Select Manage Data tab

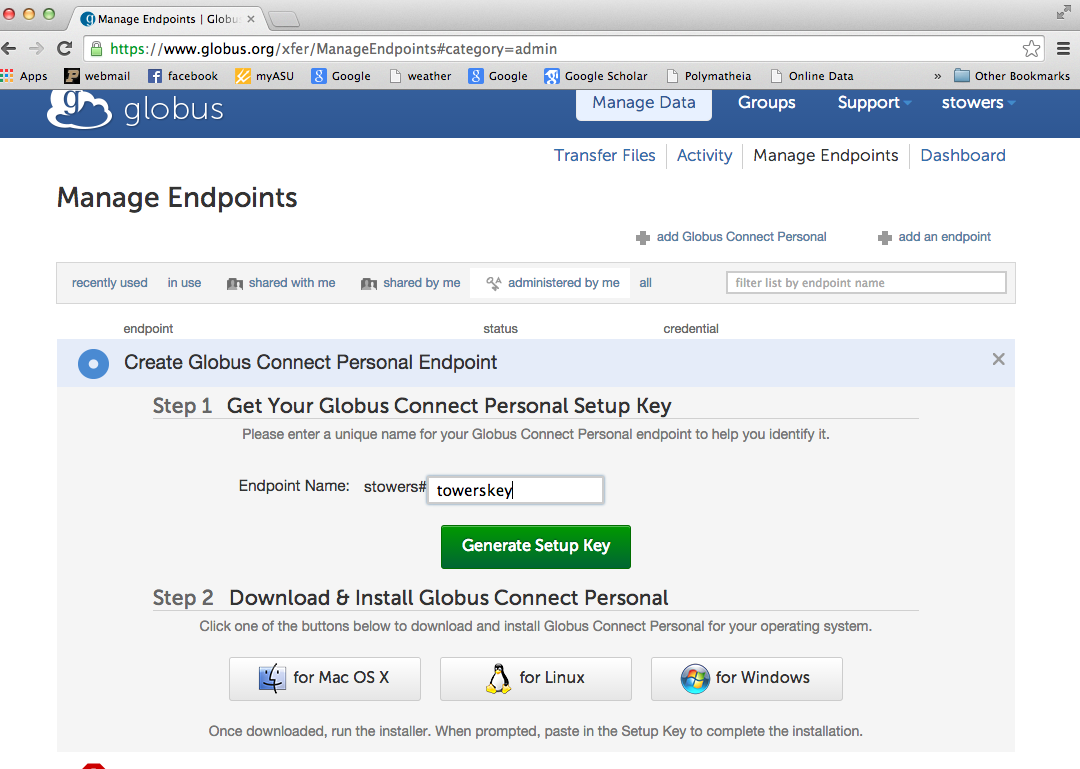click(x=644, y=103)
